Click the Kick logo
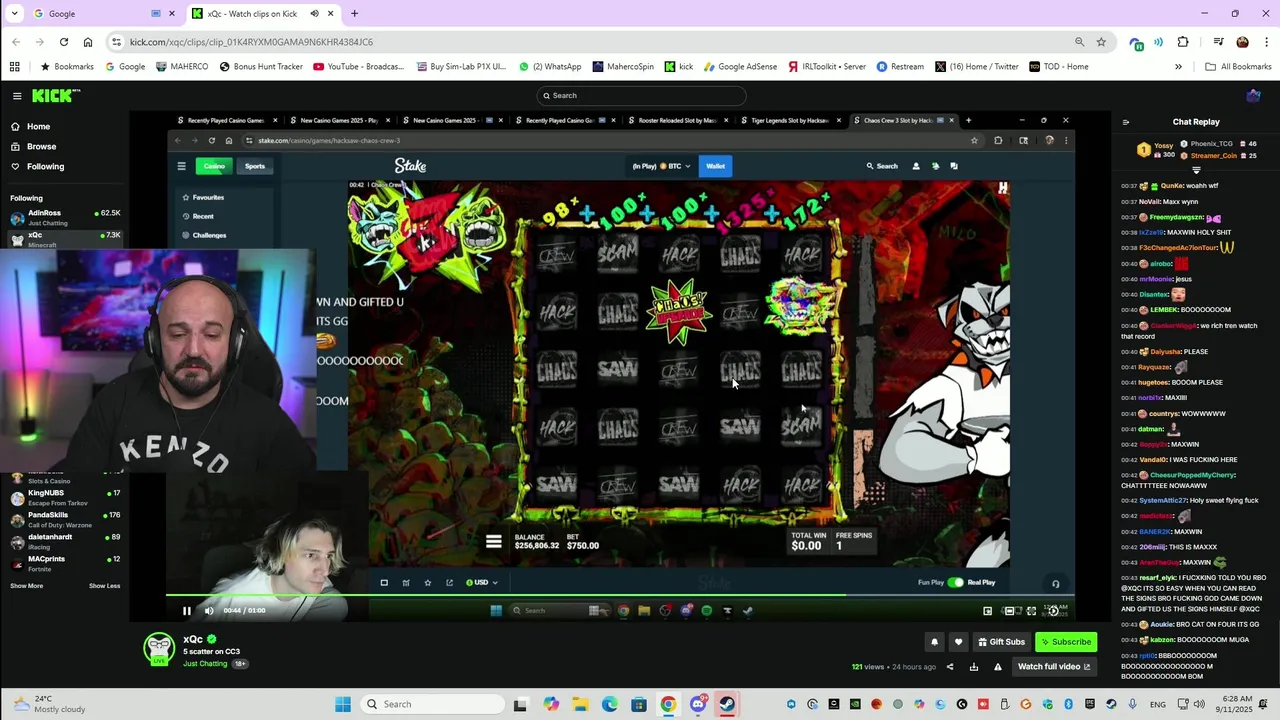 point(56,96)
